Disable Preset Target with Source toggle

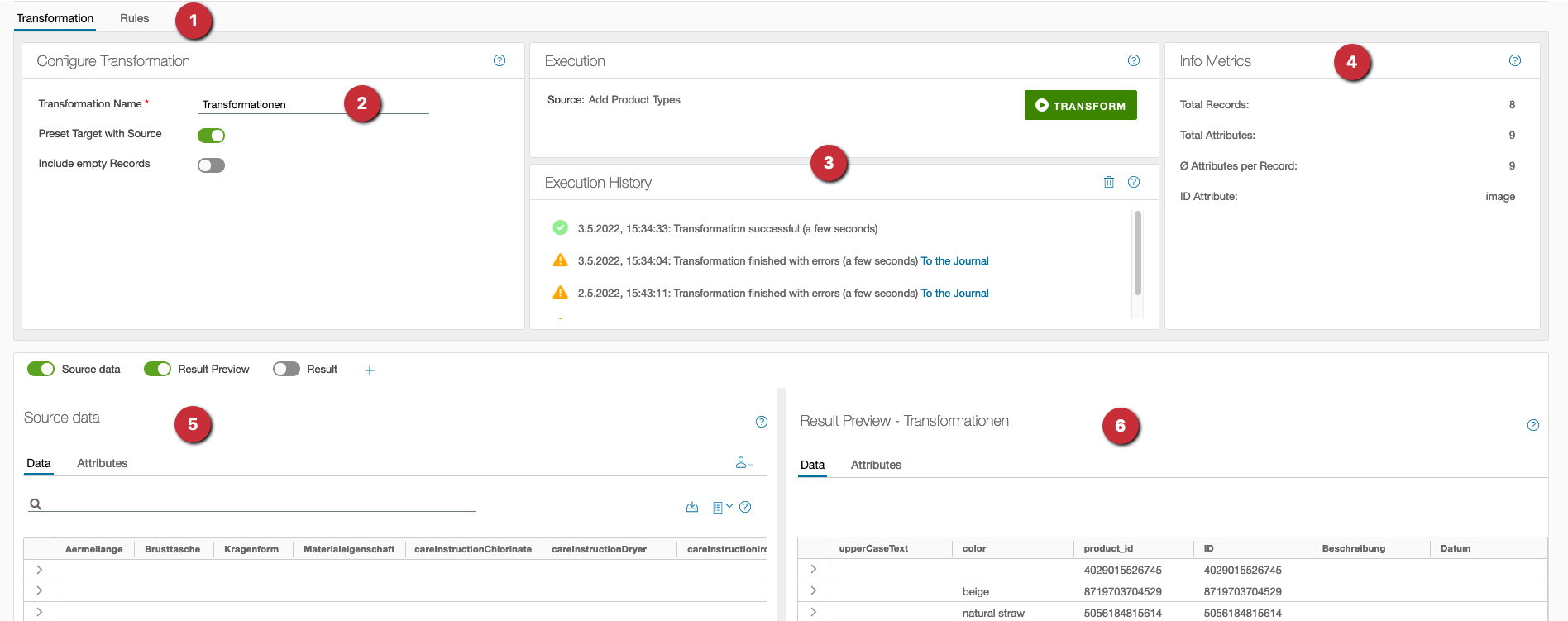212,136
